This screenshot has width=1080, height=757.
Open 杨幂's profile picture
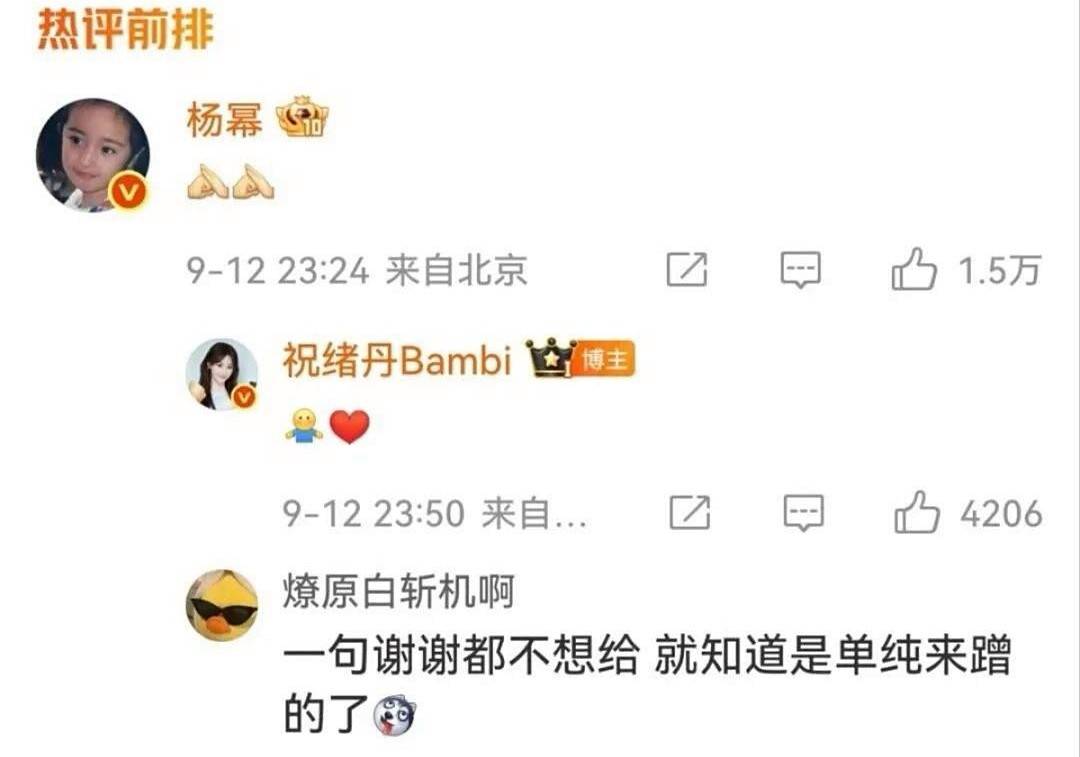[93, 154]
